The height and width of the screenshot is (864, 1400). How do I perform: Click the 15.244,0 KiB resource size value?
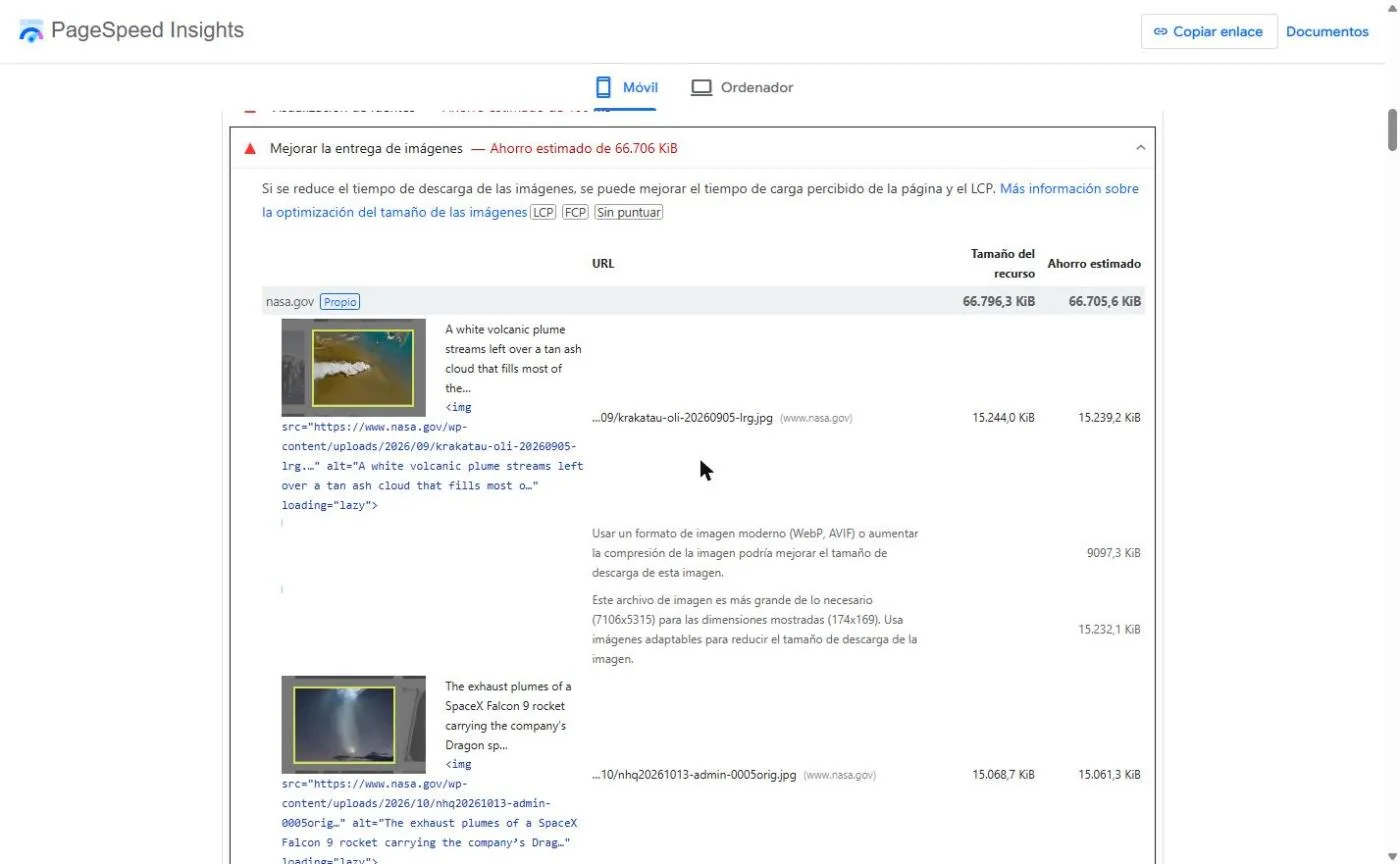[x=1003, y=418]
